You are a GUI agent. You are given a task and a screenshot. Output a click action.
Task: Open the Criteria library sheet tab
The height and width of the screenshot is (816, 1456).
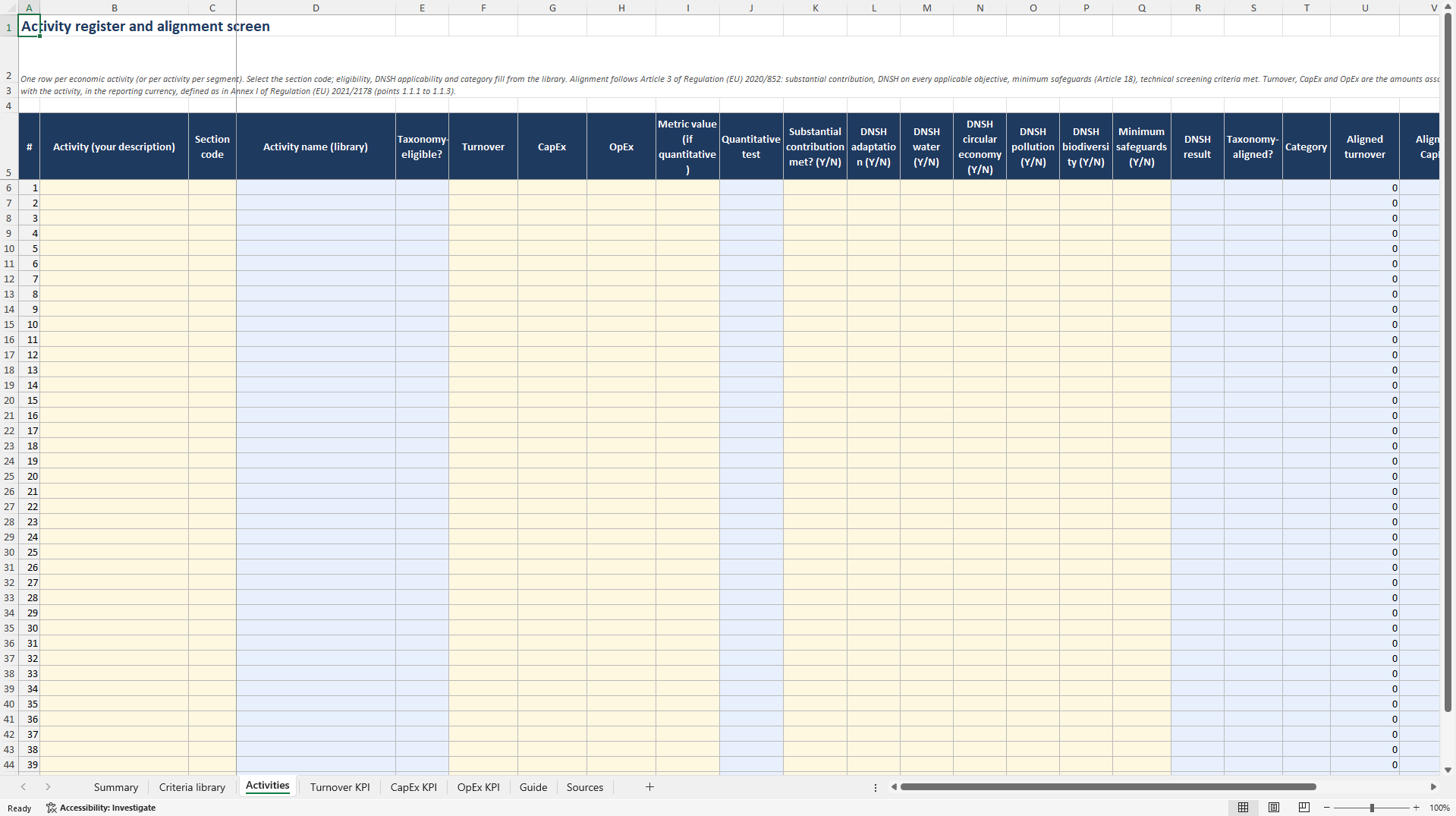pos(192,787)
